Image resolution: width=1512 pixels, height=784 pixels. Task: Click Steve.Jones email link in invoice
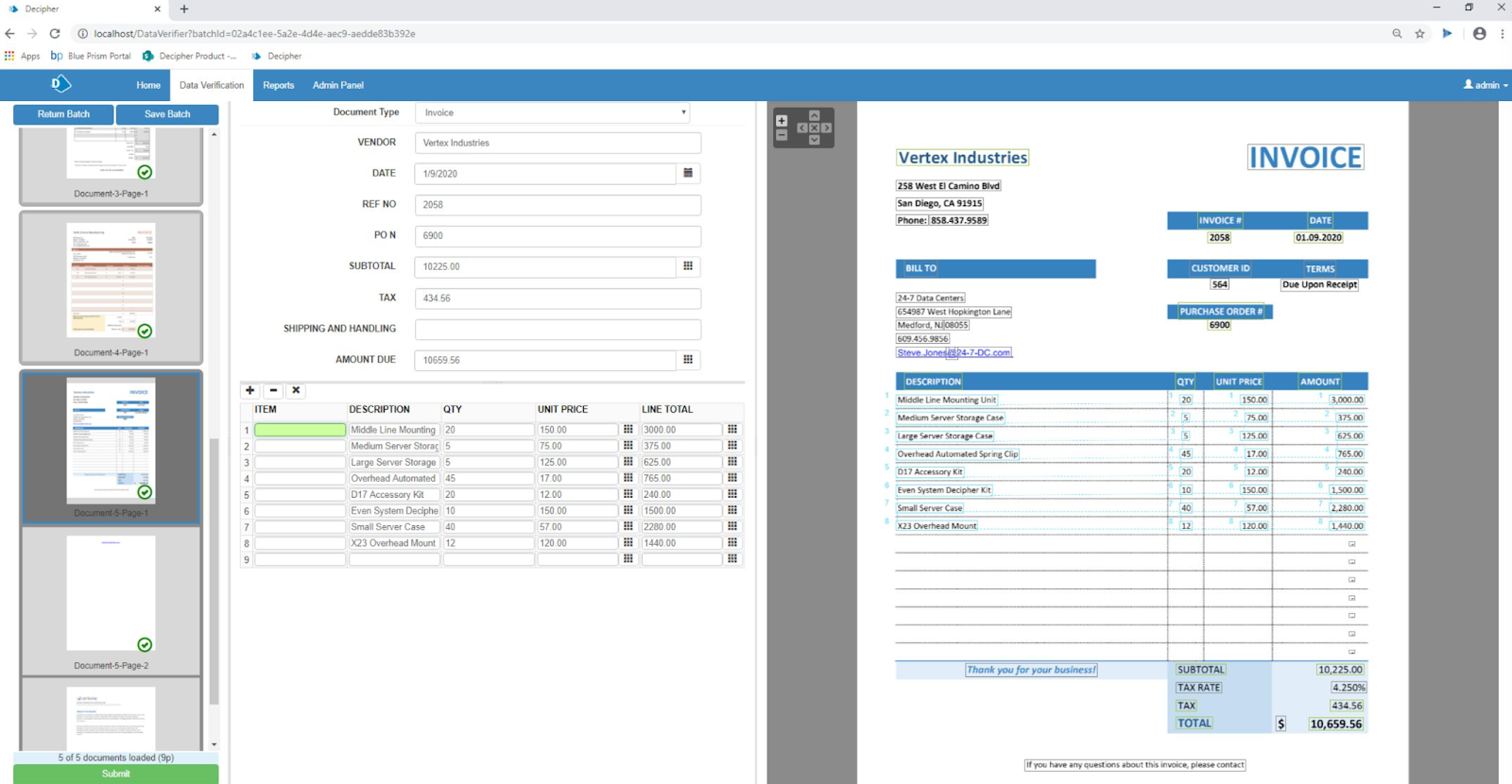[x=954, y=352]
